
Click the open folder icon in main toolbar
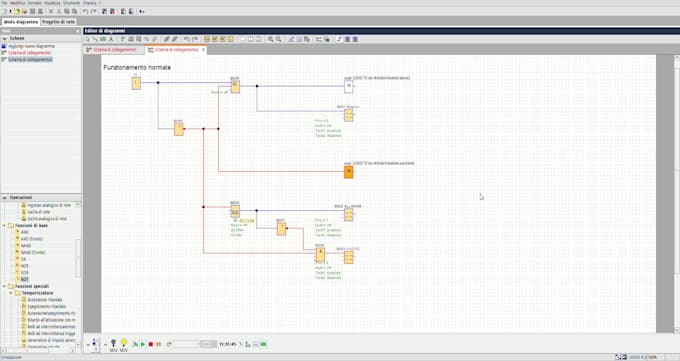pyautogui.click(x=17, y=12)
